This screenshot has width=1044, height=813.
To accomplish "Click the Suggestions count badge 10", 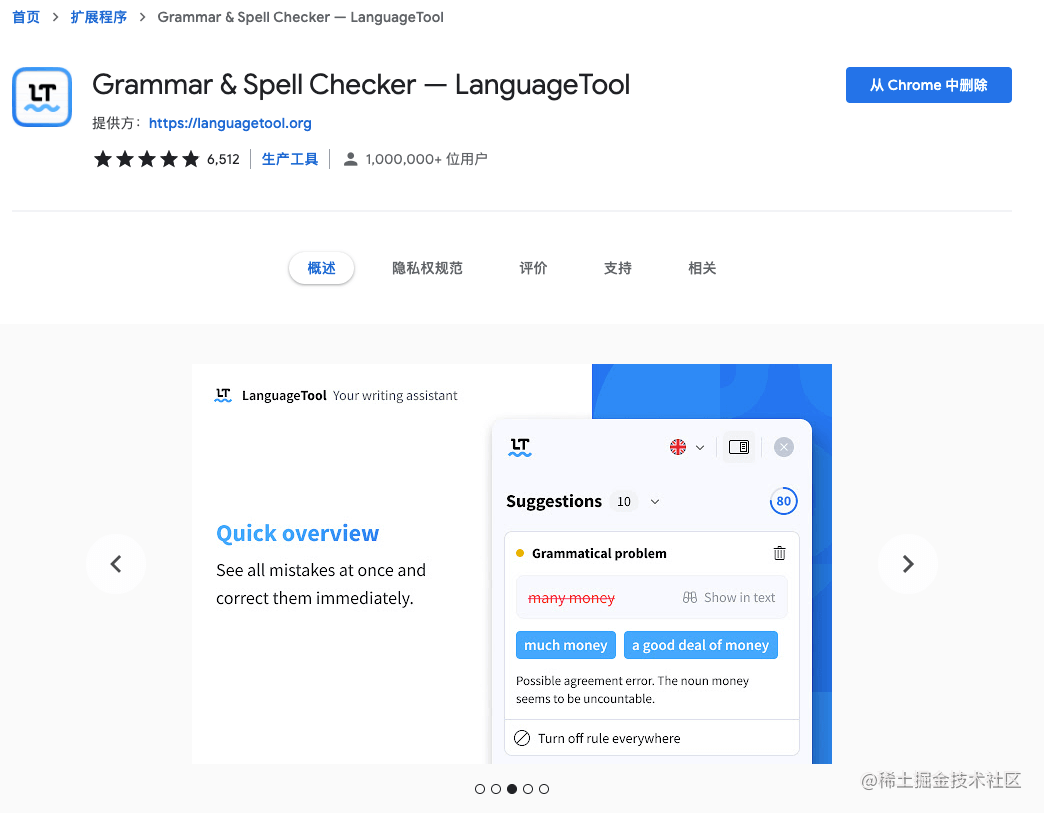I will click(624, 501).
